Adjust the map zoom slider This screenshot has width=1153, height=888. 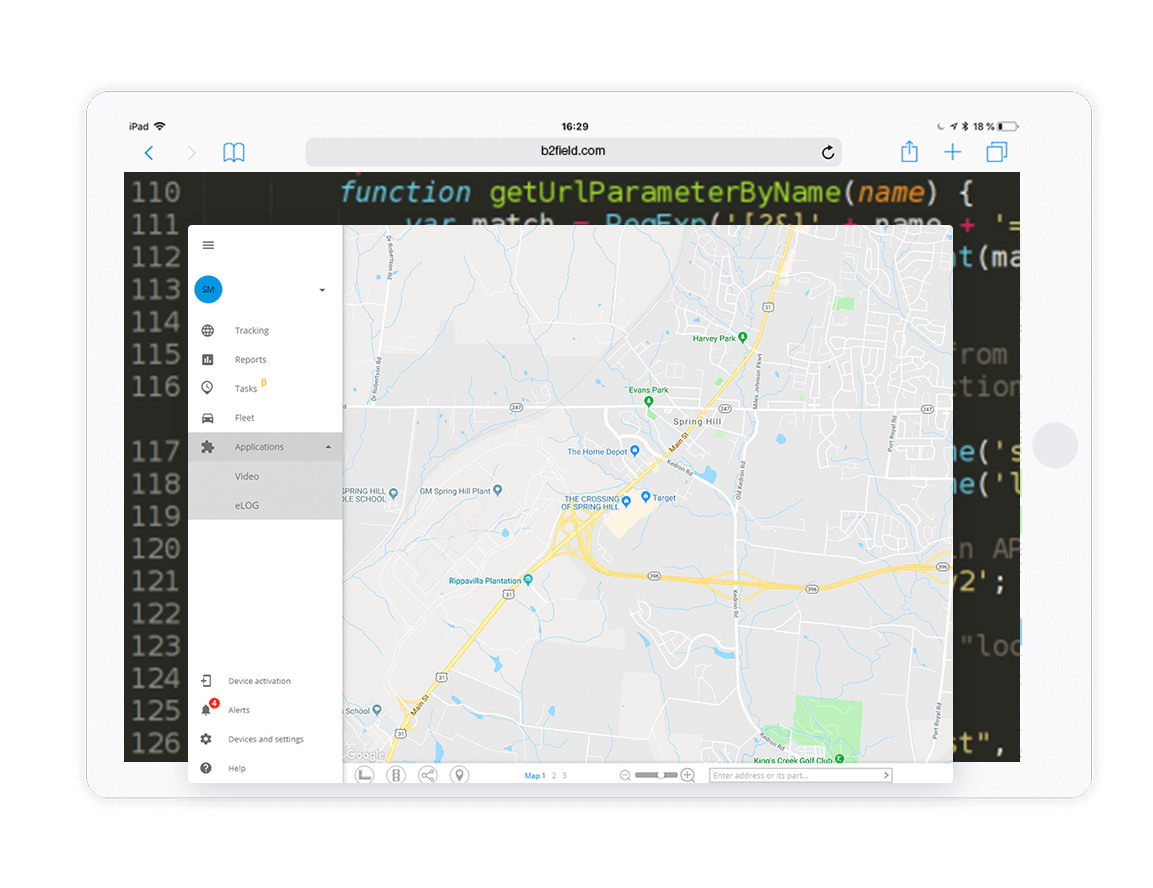(657, 775)
